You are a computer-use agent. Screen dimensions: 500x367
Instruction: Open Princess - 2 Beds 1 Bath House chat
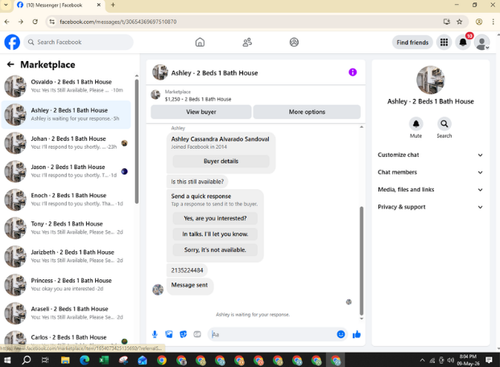click(x=66, y=285)
